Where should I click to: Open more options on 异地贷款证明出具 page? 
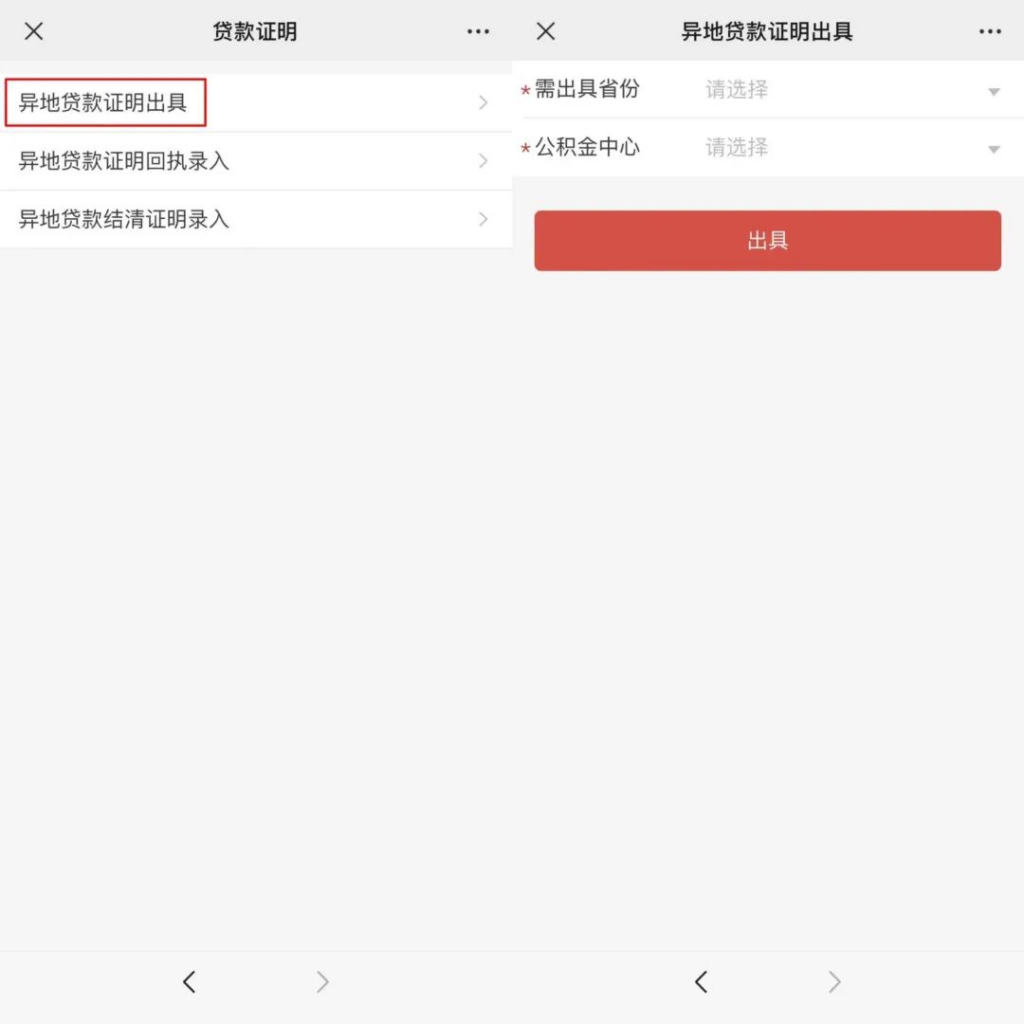point(990,31)
